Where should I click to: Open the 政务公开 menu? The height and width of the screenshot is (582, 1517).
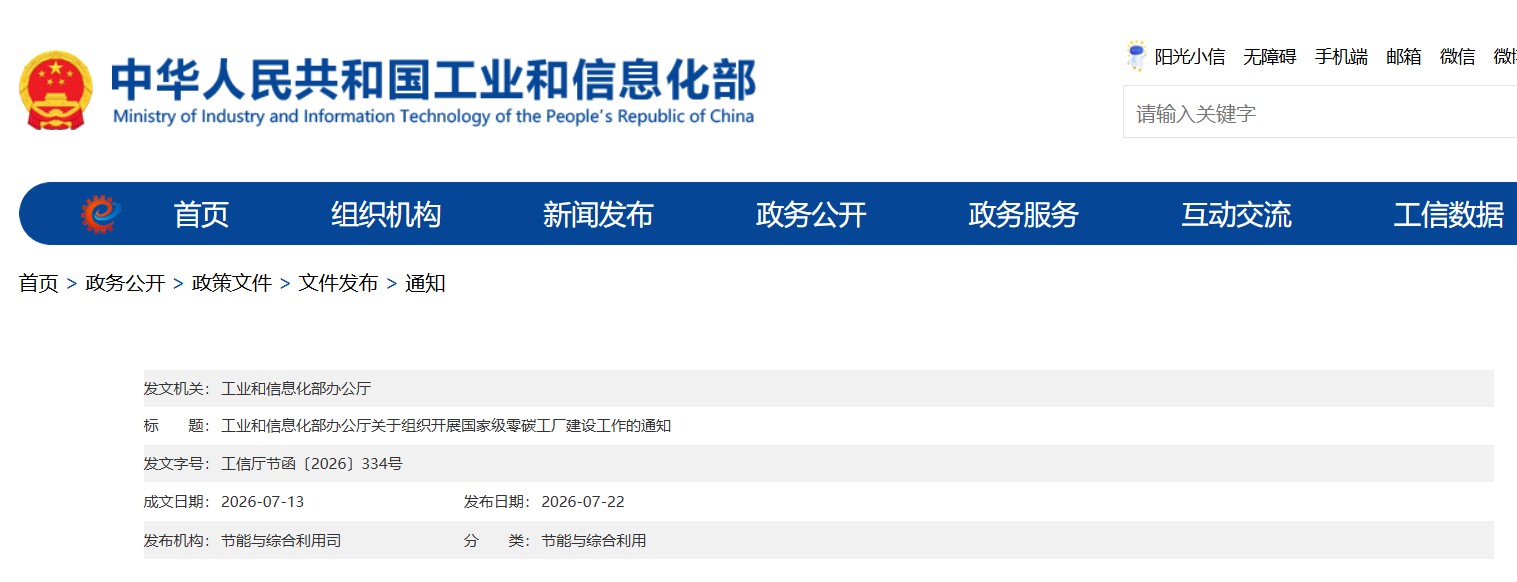pos(811,214)
